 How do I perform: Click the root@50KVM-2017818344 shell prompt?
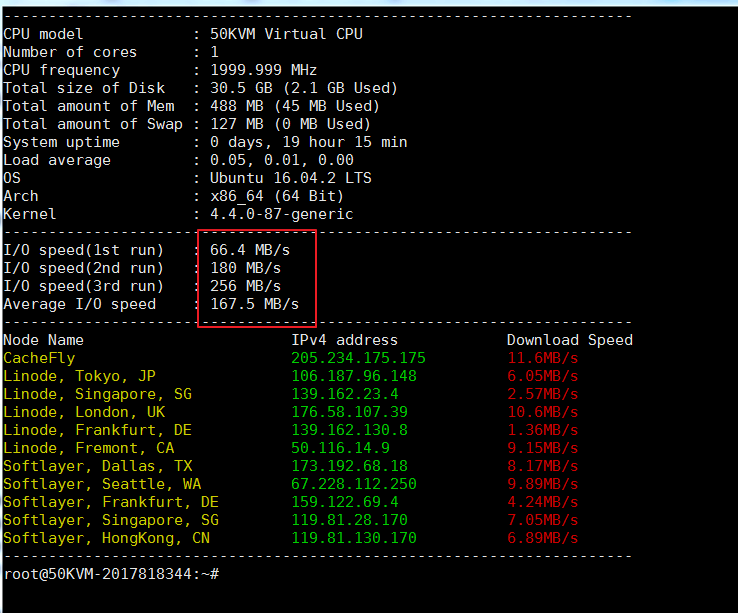point(111,574)
